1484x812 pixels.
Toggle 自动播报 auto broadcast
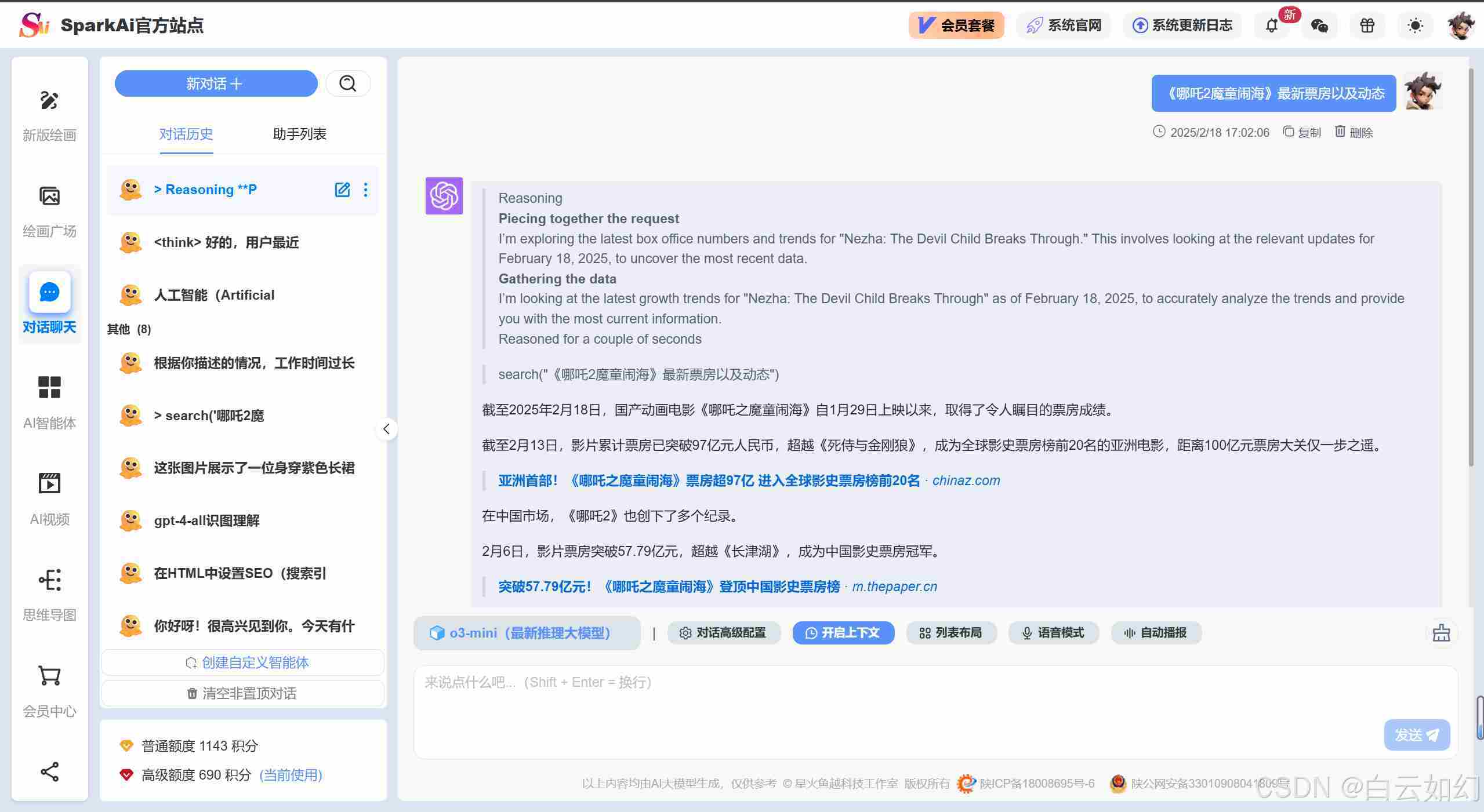tap(1156, 633)
